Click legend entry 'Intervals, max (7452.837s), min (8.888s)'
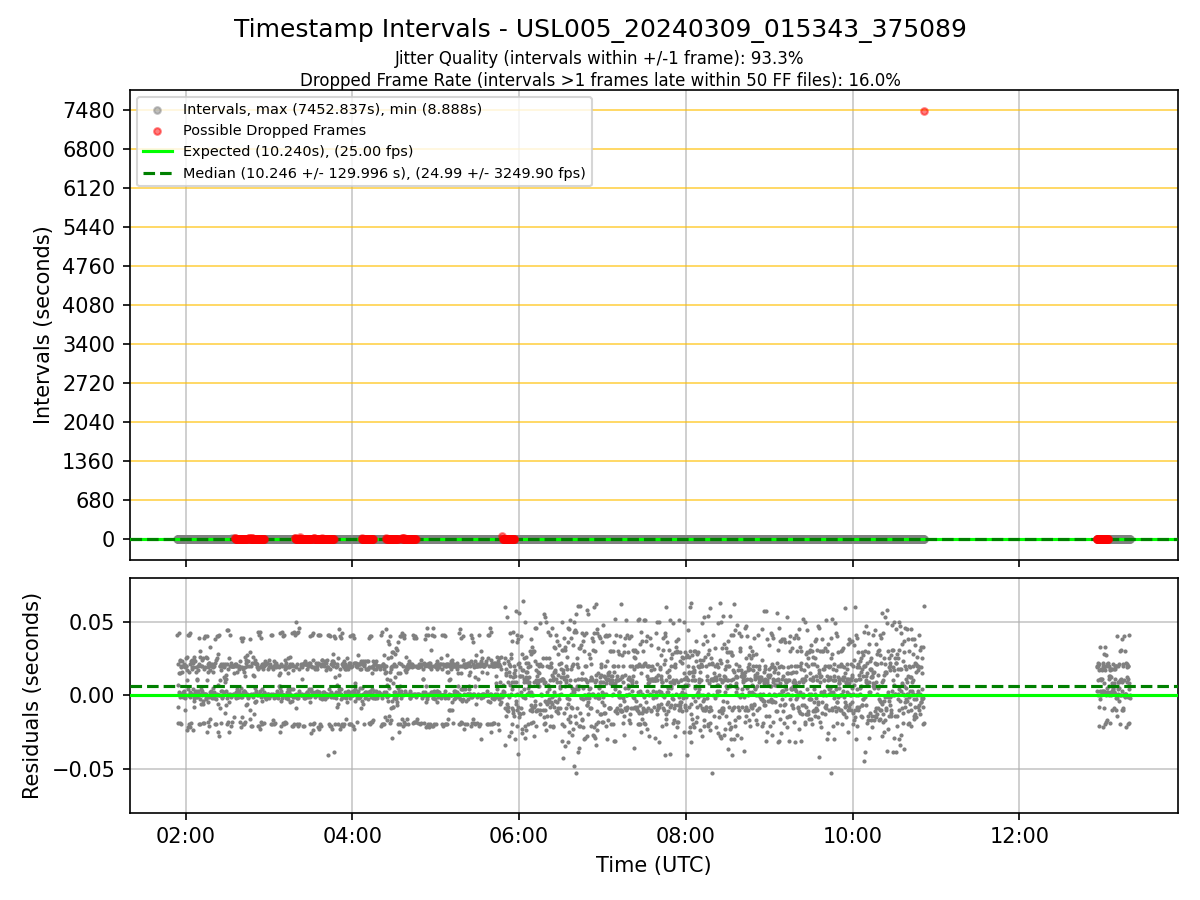The width and height of the screenshot is (1200, 900). [332, 109]
